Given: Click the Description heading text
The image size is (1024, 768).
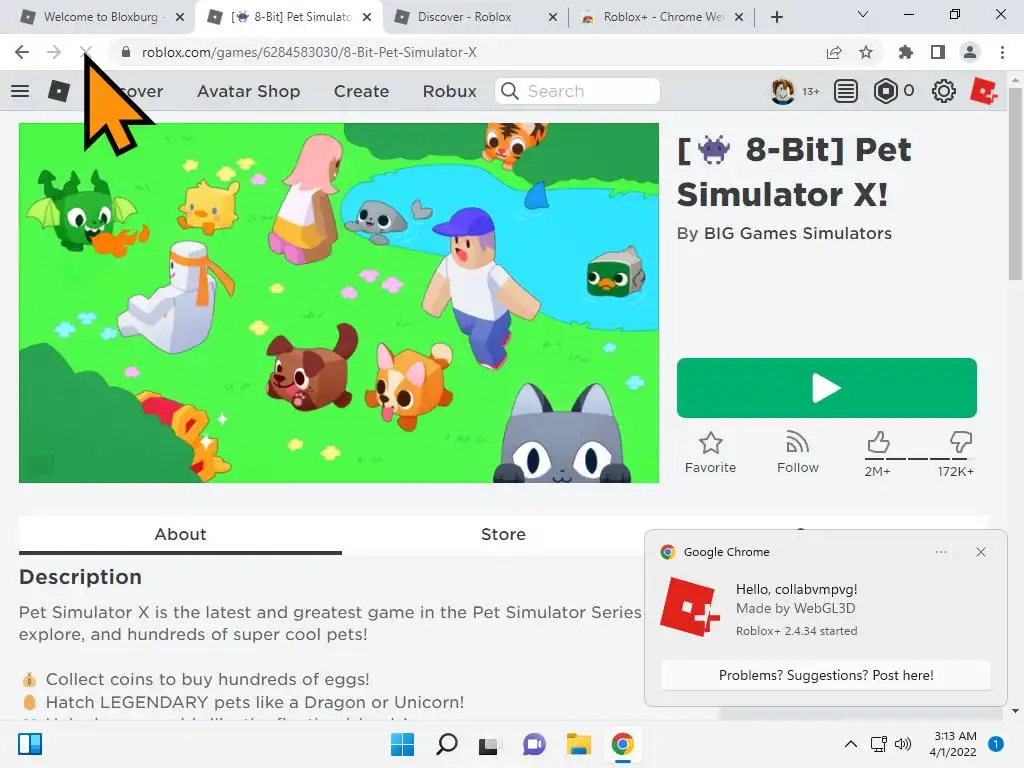Looking at the screenshot, I should (80, 577).
